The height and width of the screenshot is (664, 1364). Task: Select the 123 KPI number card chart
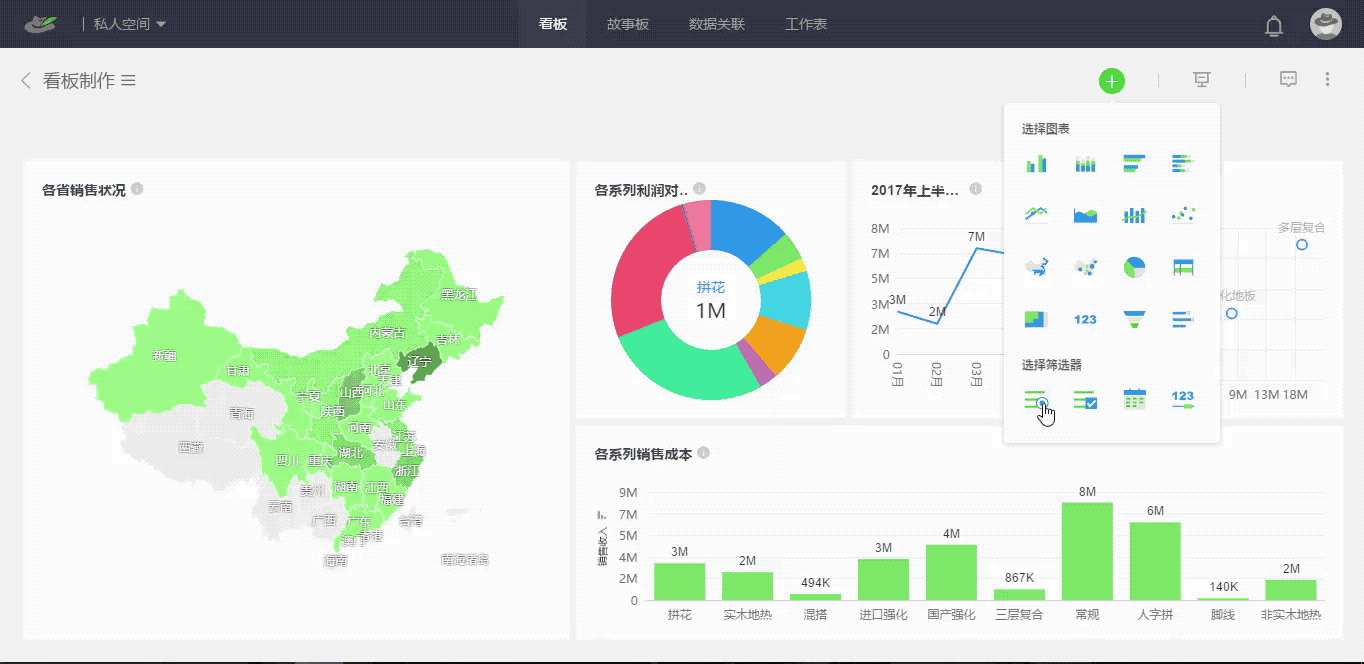click(x=1085, y=319)
